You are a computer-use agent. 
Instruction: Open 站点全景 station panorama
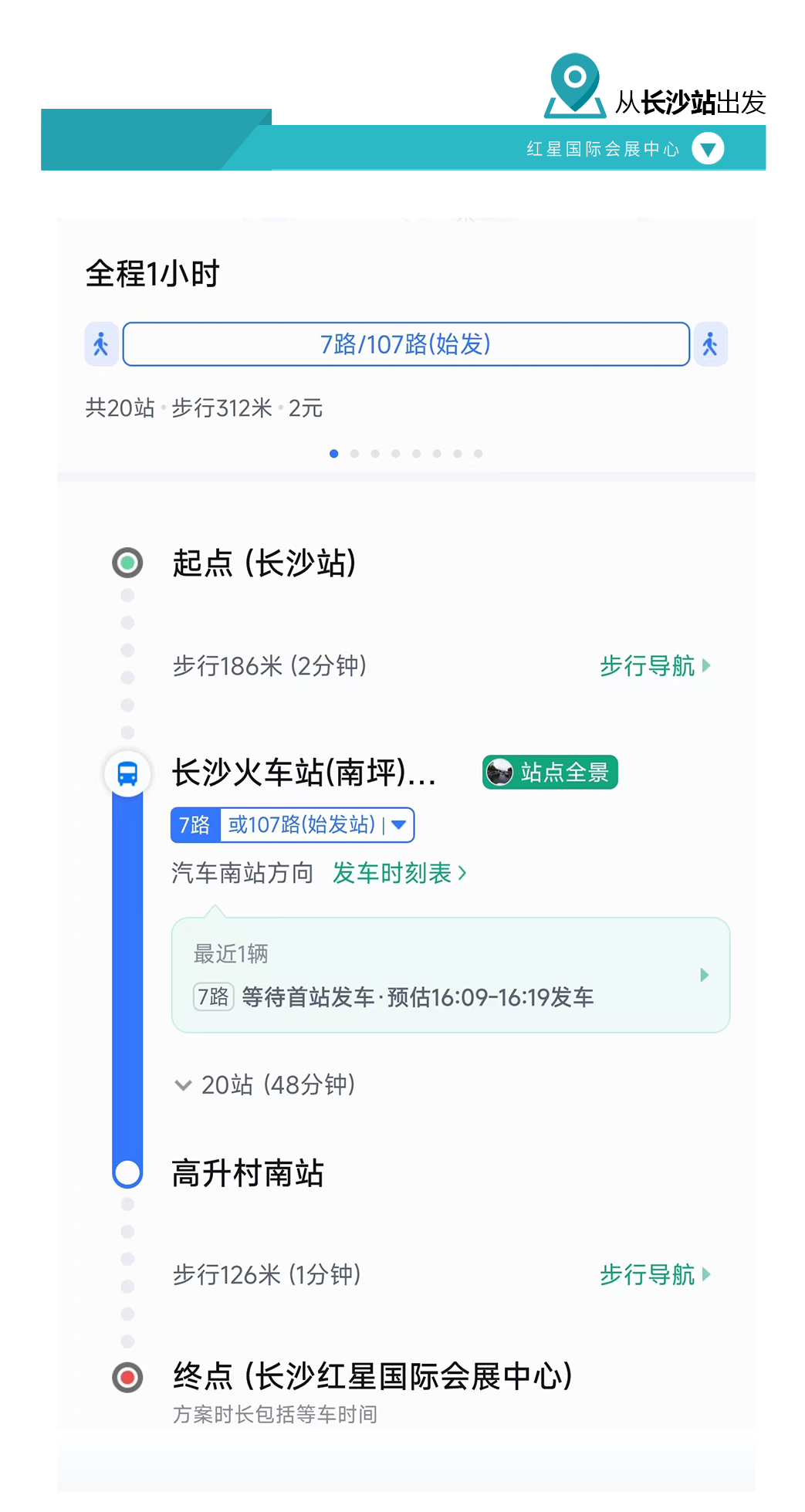pyautogui.click(x=550, y=773)
